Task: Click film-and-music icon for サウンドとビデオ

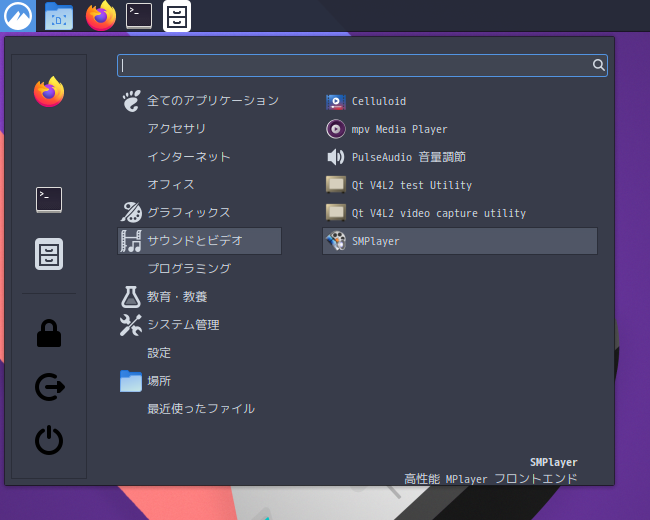Action: 131,241
